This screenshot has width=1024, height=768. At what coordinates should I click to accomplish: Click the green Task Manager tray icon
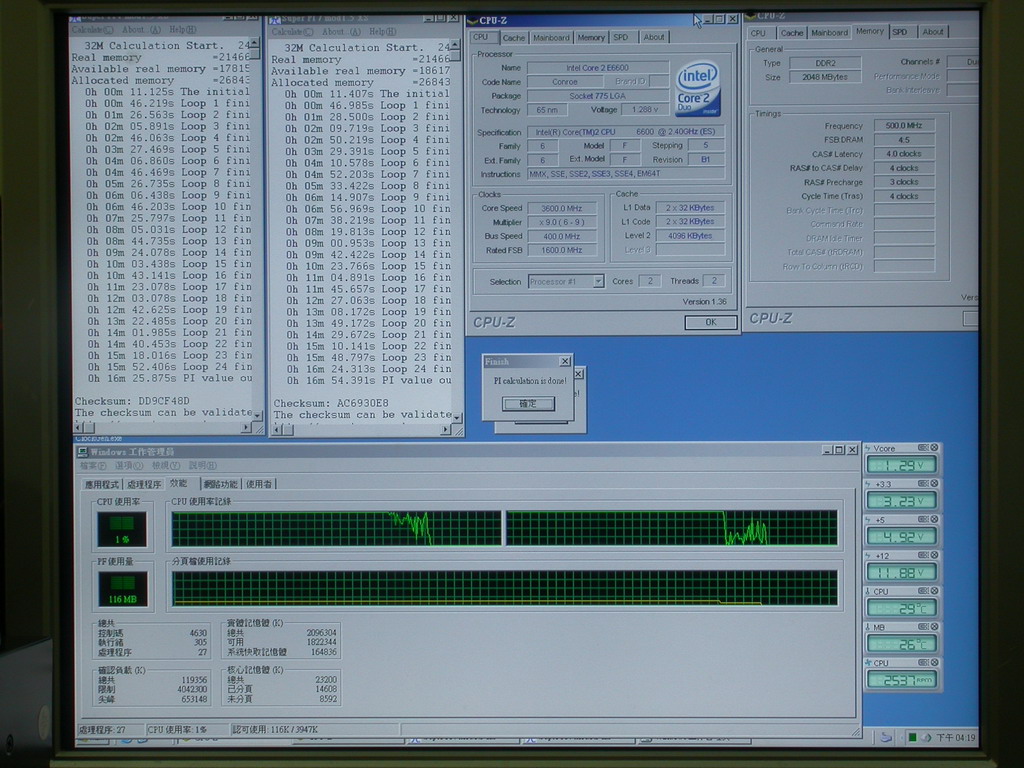[912, 737]
